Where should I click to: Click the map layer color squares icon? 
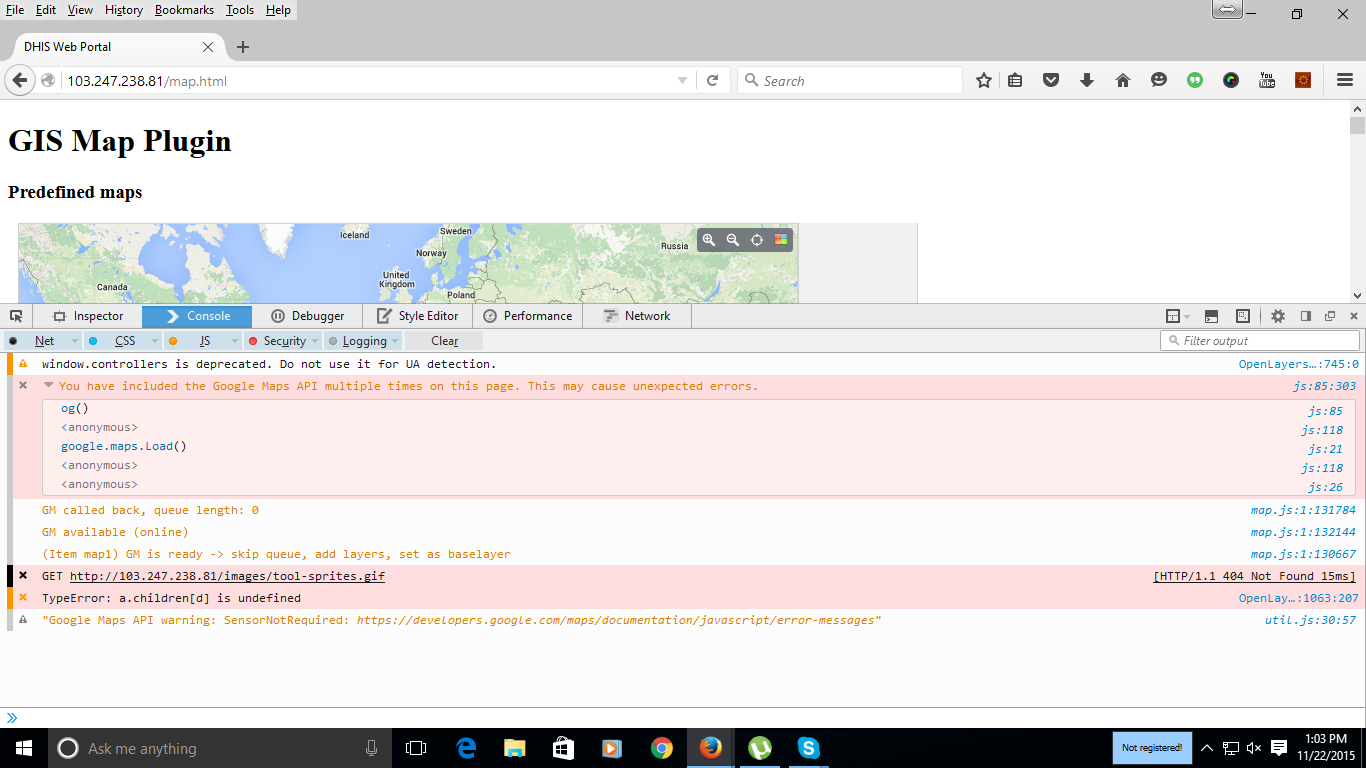[781, 240]
